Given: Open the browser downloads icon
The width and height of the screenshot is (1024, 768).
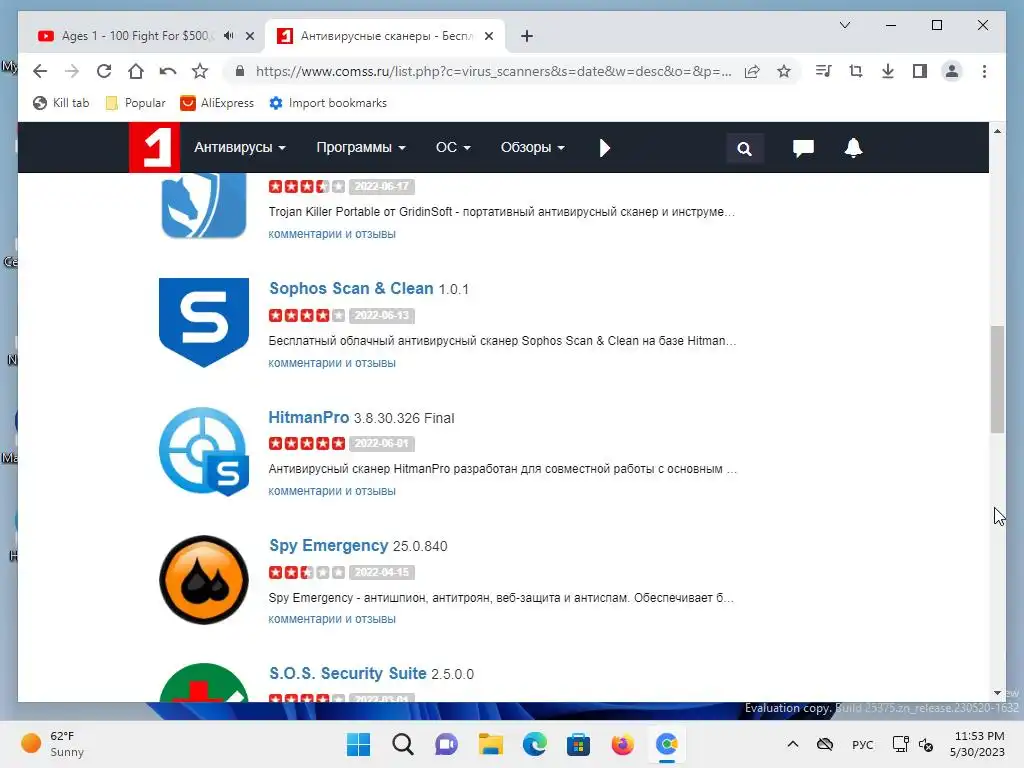Looking at the screenshot, I should [888, 71].
